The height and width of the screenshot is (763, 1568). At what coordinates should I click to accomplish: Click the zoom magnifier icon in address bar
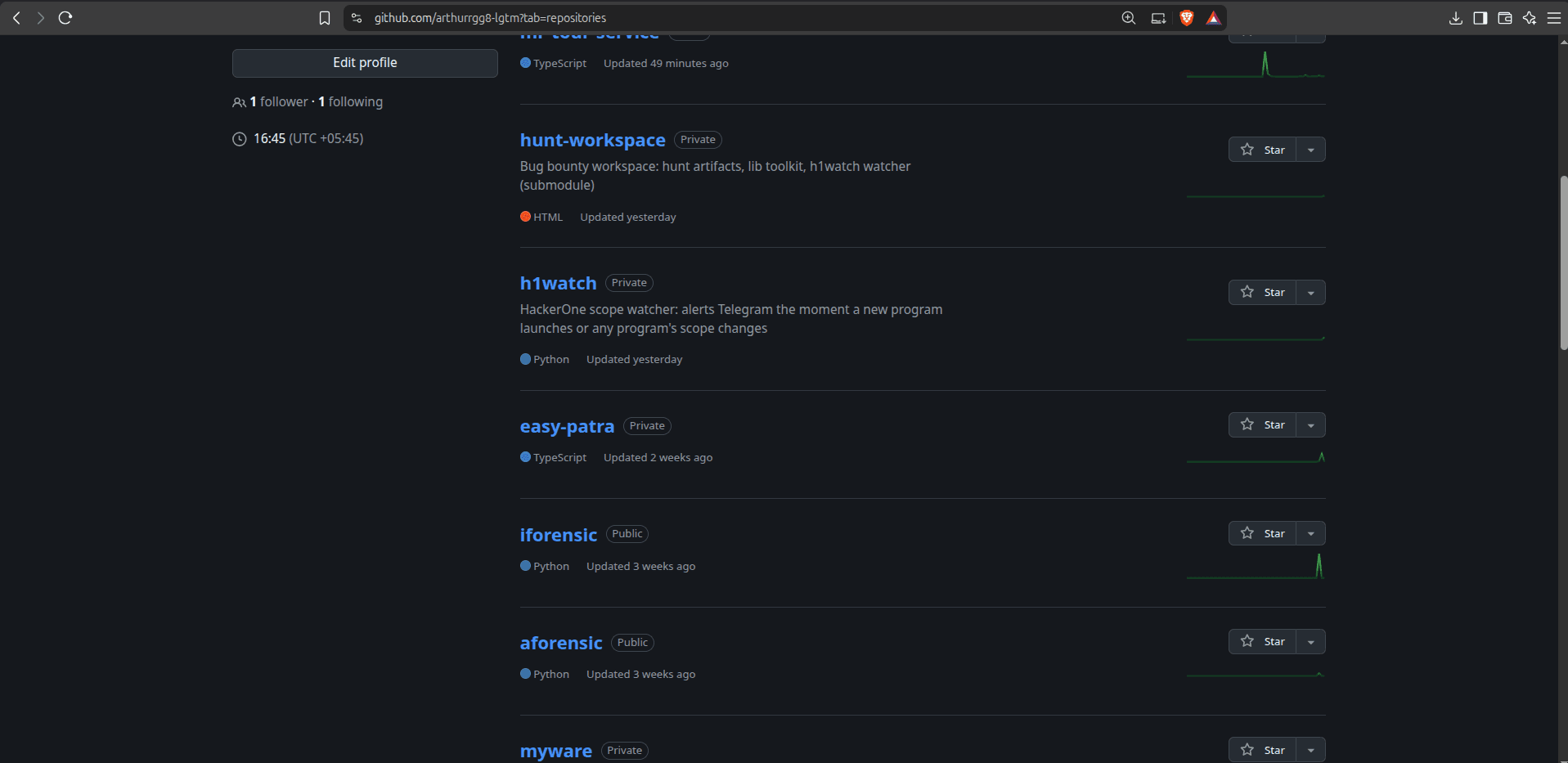point(1129,18)
